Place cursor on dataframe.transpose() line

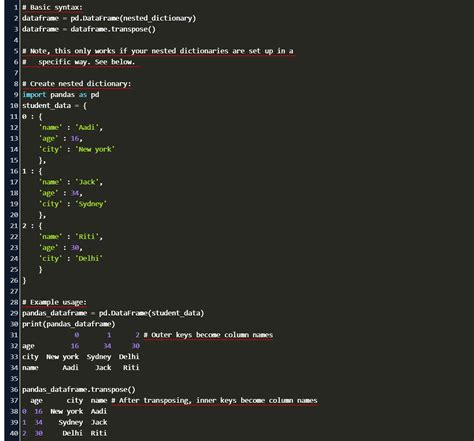point(89,29)
